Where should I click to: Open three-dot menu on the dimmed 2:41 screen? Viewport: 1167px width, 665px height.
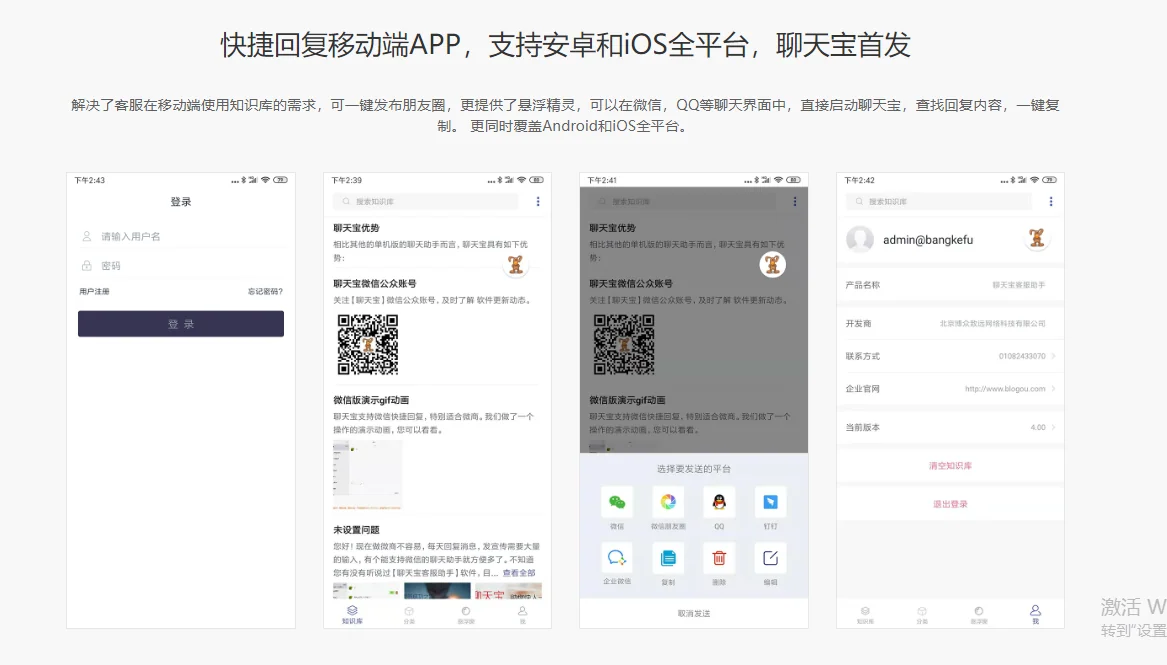pyautogui.click(x=795, y=202)
